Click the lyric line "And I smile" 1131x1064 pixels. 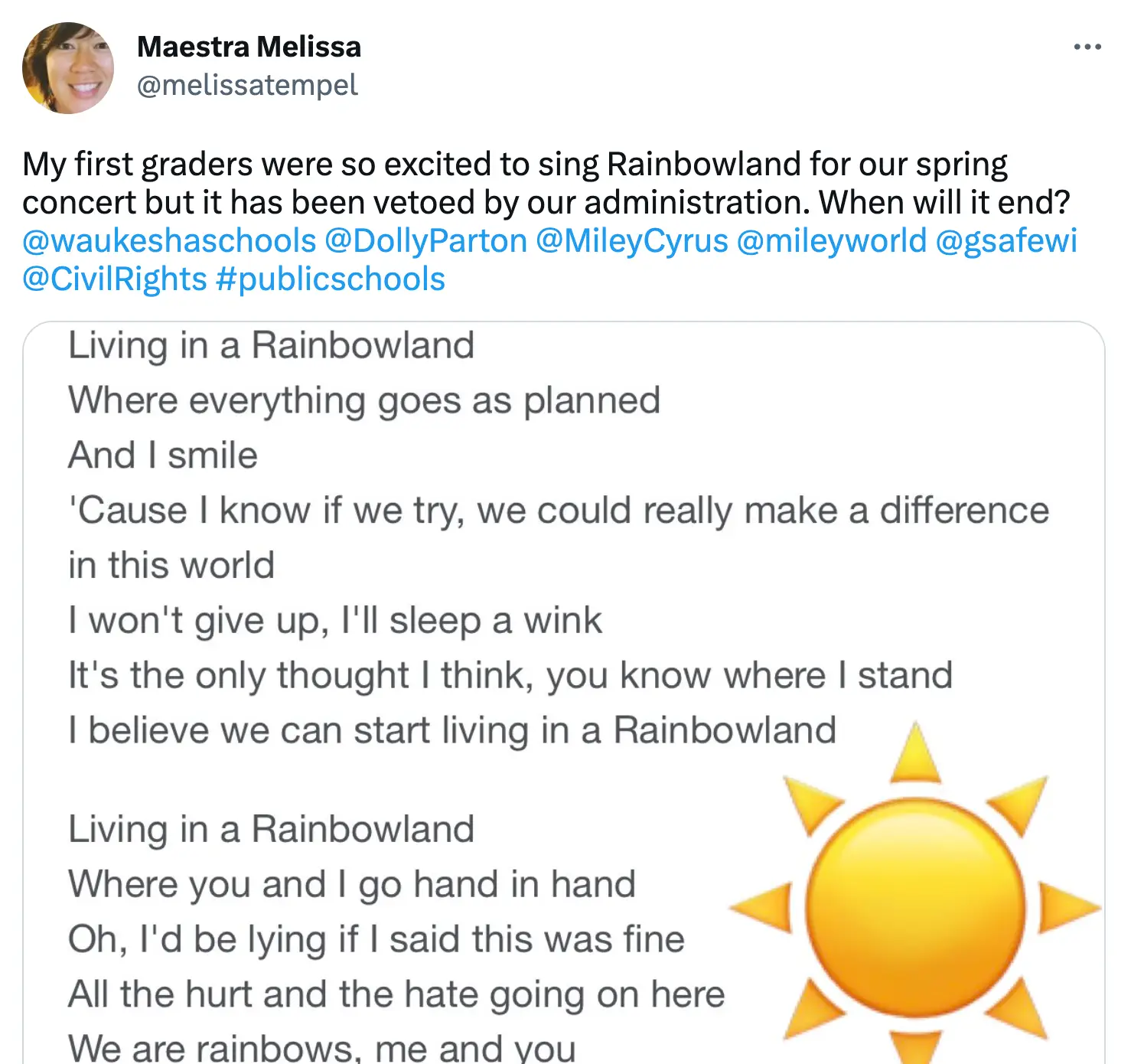pos(163,455)
